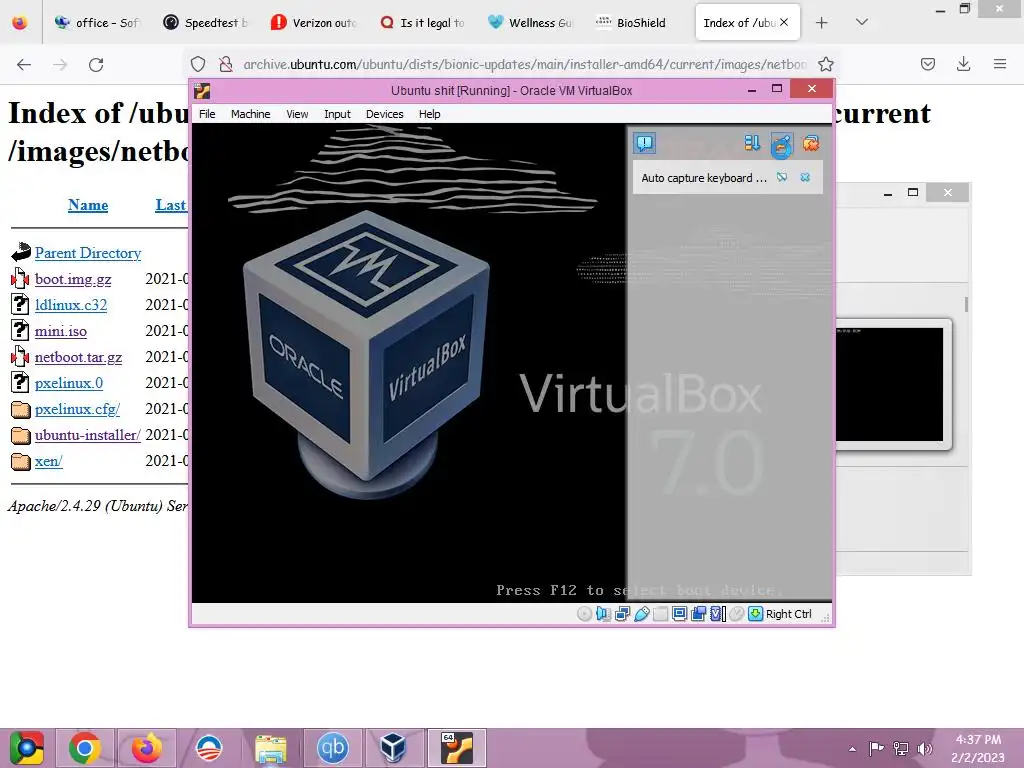
Task: Open a new Firefox tab
Action: click(822, 22)
